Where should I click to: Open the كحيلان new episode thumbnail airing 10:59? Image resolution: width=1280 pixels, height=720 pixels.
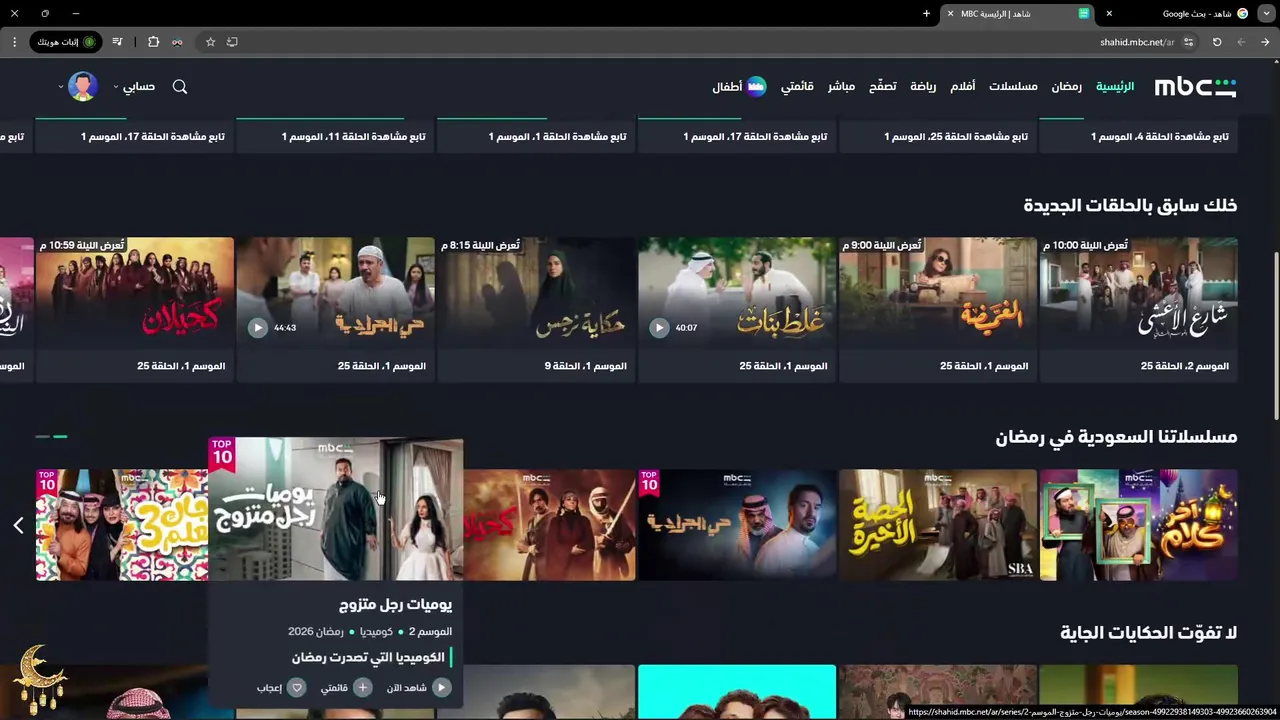[135, 292]
